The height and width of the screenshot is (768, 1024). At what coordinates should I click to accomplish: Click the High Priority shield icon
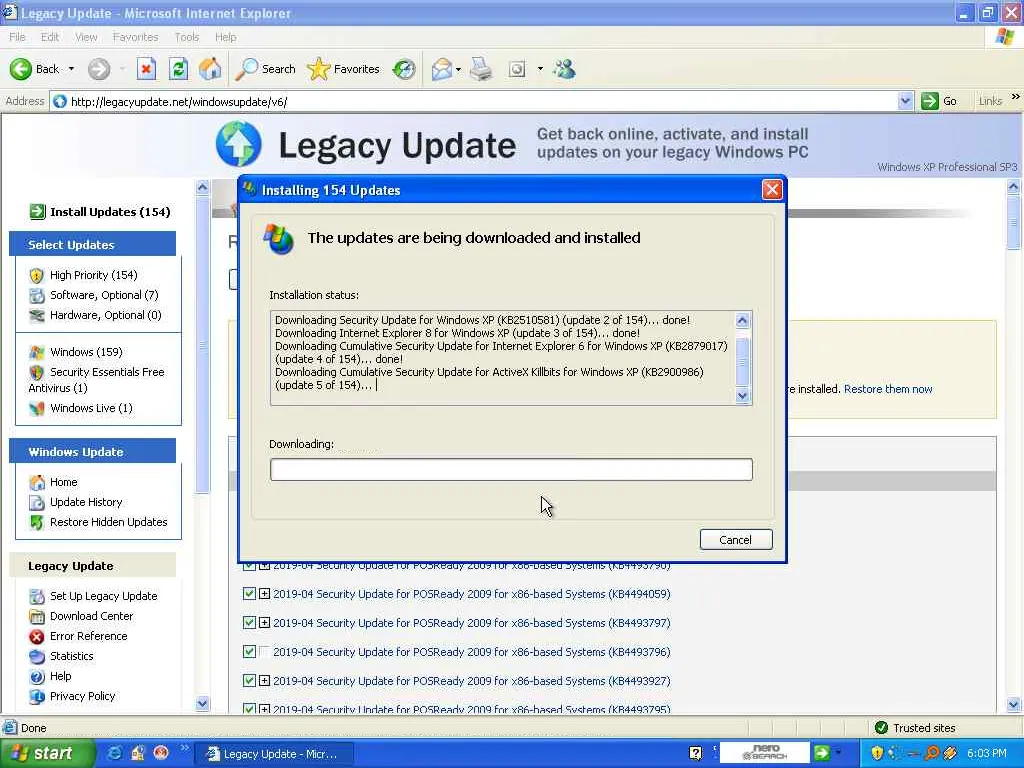point(37,275)
